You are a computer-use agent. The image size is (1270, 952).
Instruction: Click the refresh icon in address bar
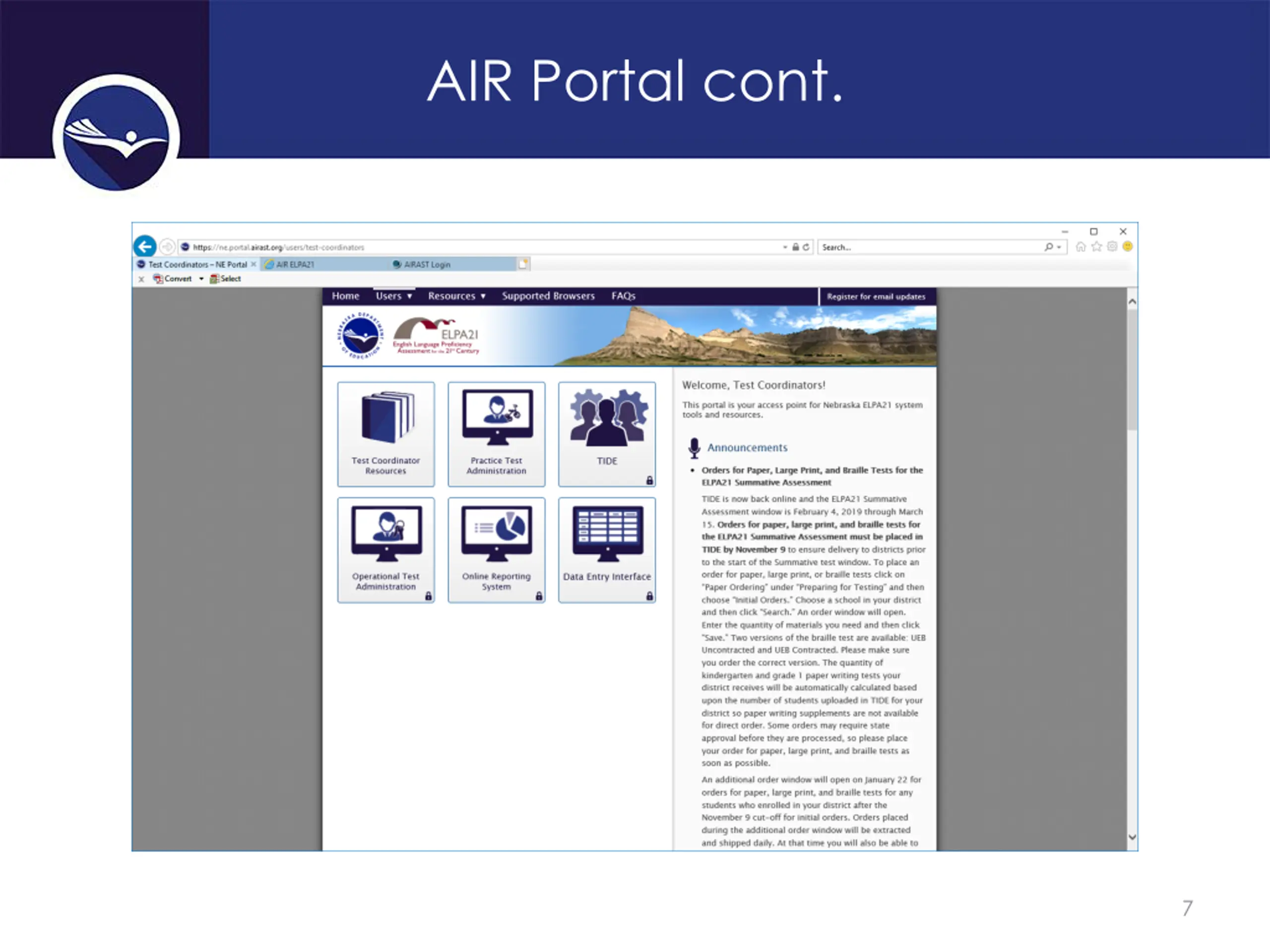click(x=806, y=247)
